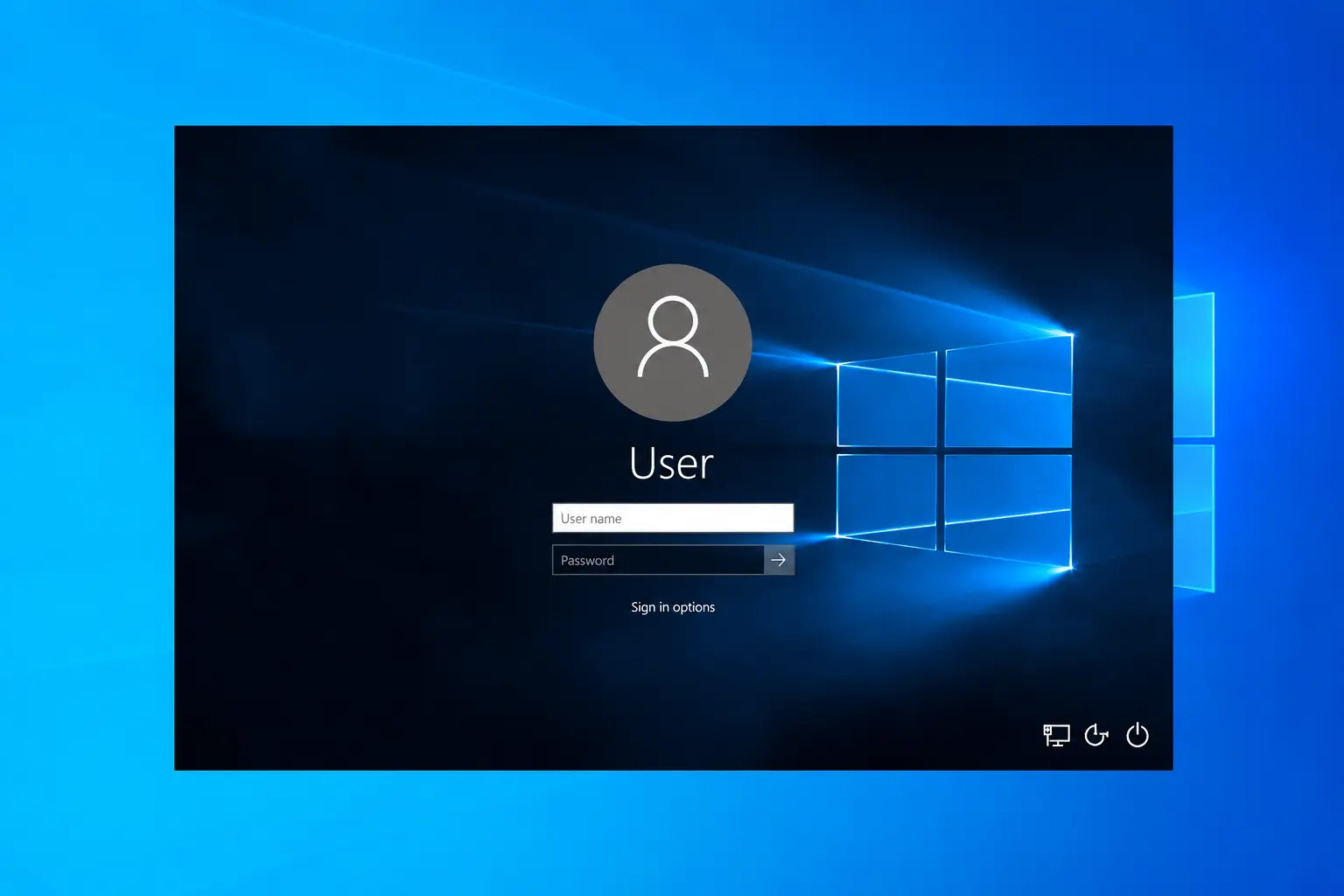Viewport: 1344px width, 896px height.
Task: Click the power icon
Action: (1137, 735)
